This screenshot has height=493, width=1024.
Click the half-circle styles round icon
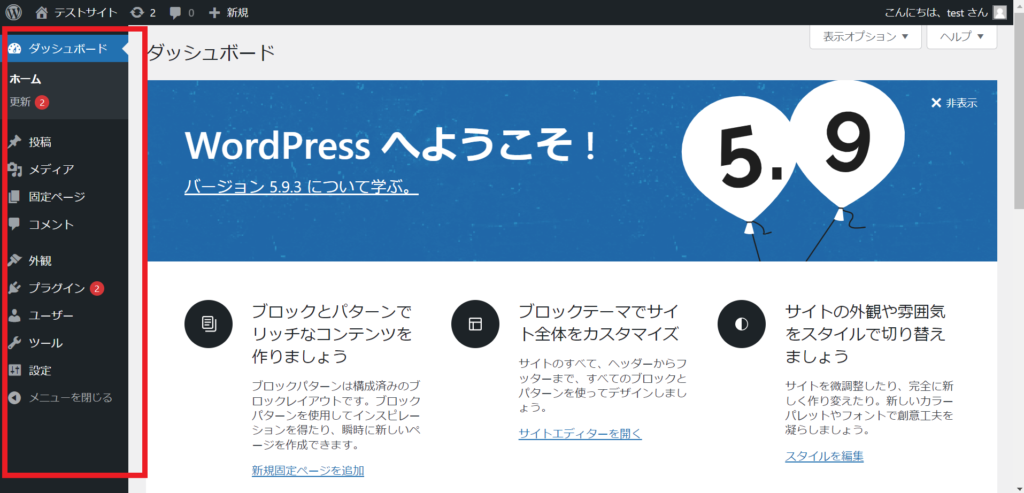coord(741,323)
